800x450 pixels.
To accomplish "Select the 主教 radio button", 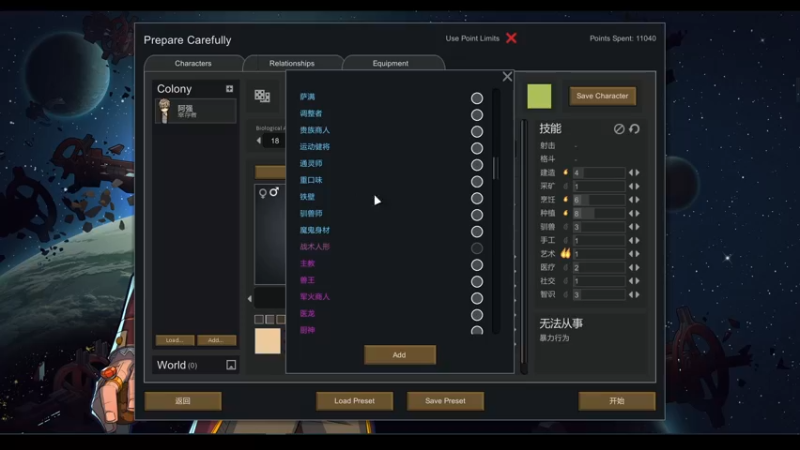I will 477,265.
